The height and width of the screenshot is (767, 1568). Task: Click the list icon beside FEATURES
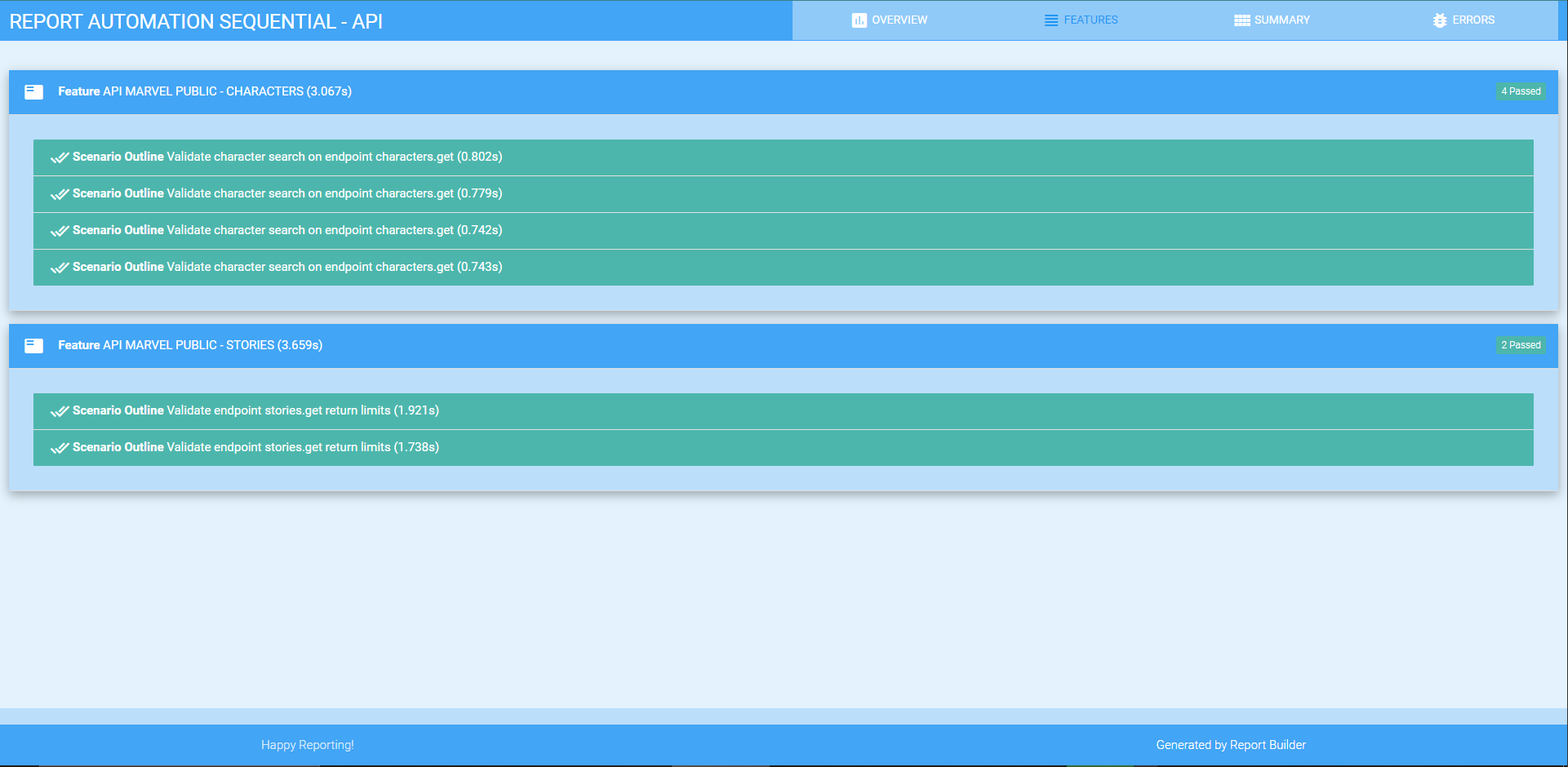[x=1051, y=20]
